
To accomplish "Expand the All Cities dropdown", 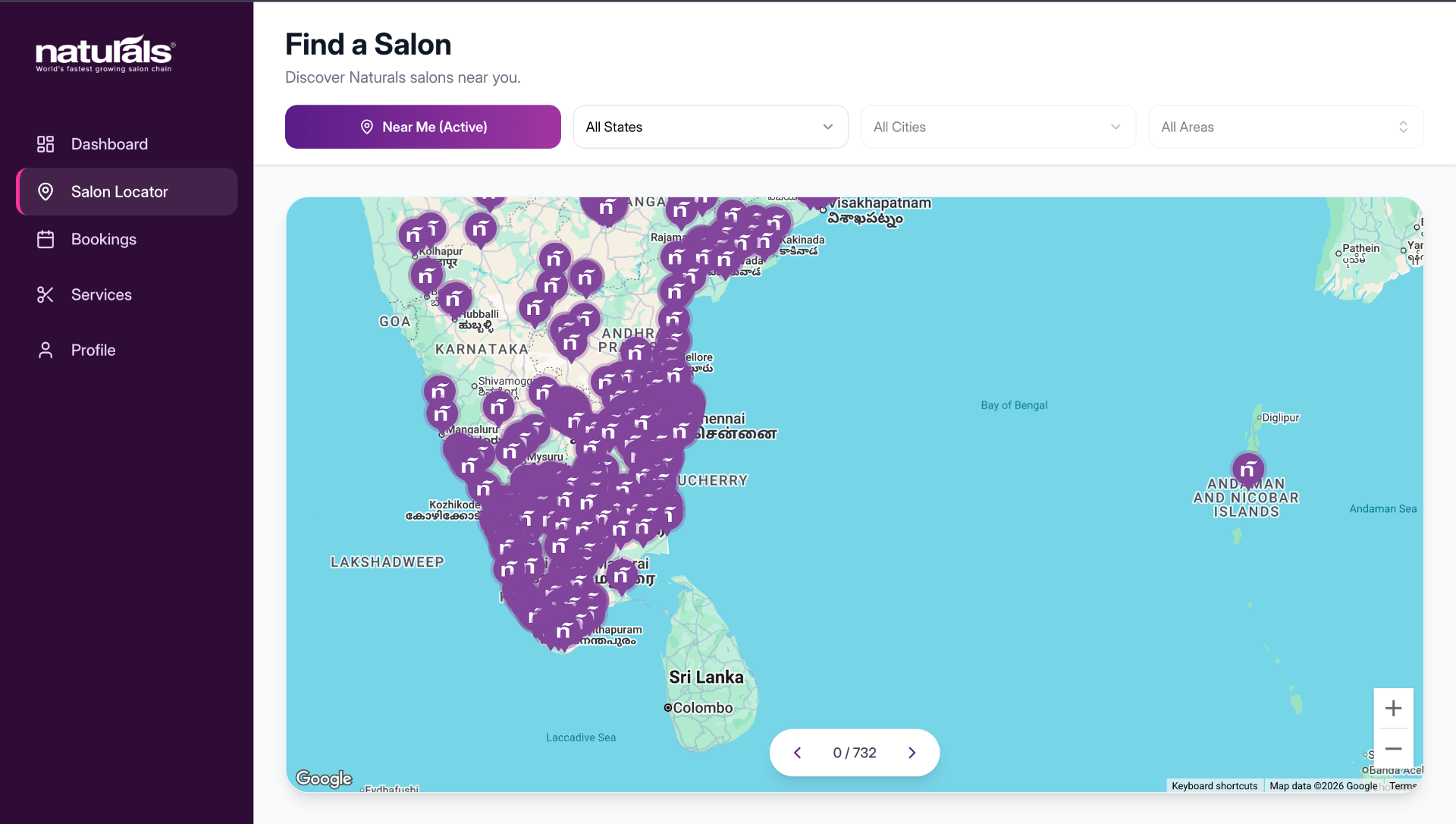I will point(998,127).
